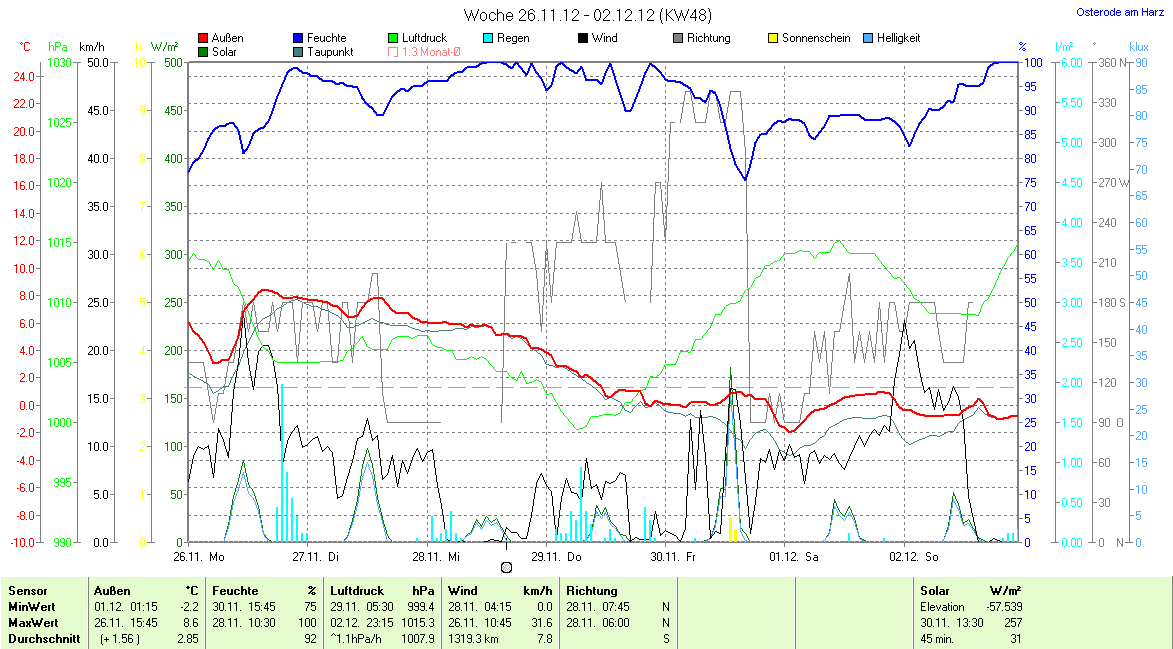The height and width of the screenshot is (649, 1173).
Task: Click the green Luftdruck legend square
Action: [x=394, y=39]
